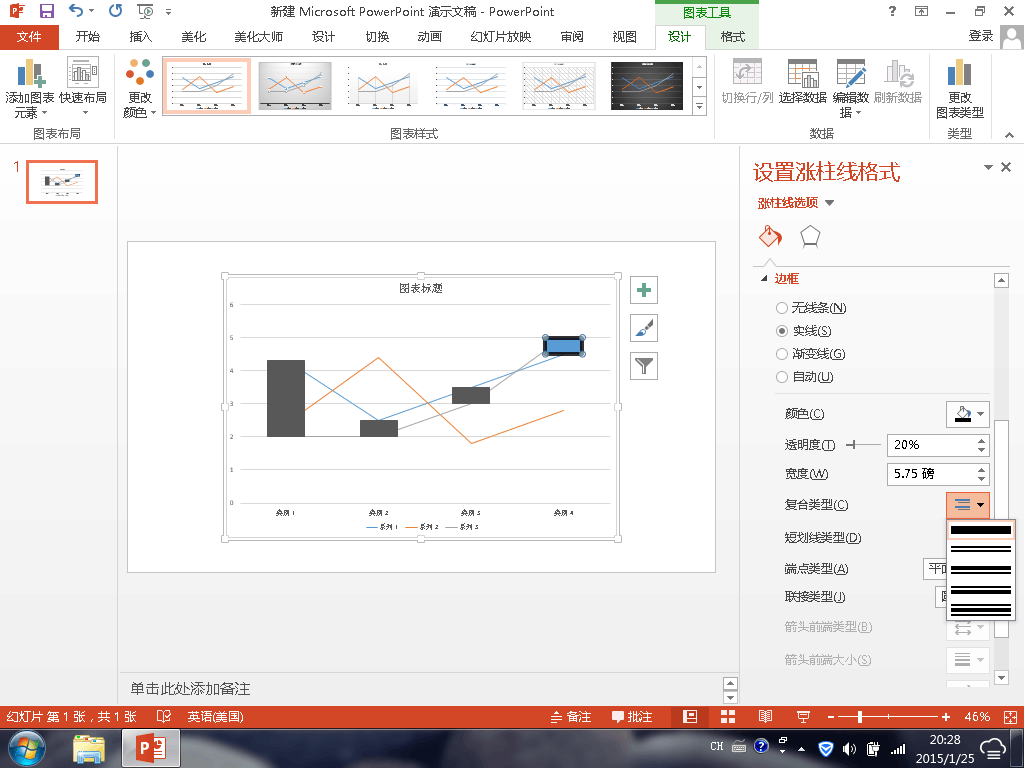Switch to 开始 Home tab
This screenshot has height=768, width=1024.
point(88,37)
